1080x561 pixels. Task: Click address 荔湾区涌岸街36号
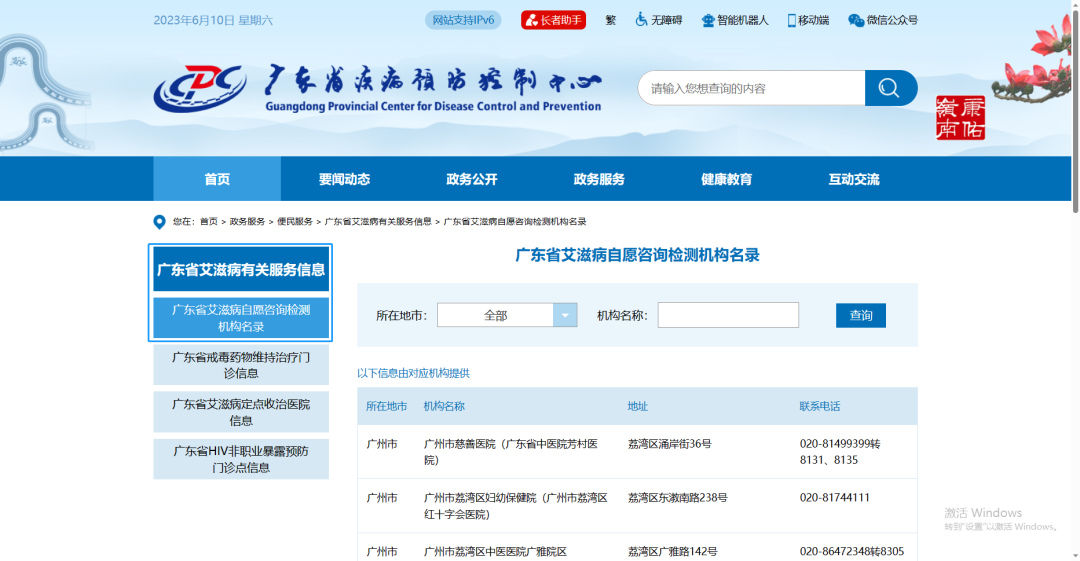point(669,444)
